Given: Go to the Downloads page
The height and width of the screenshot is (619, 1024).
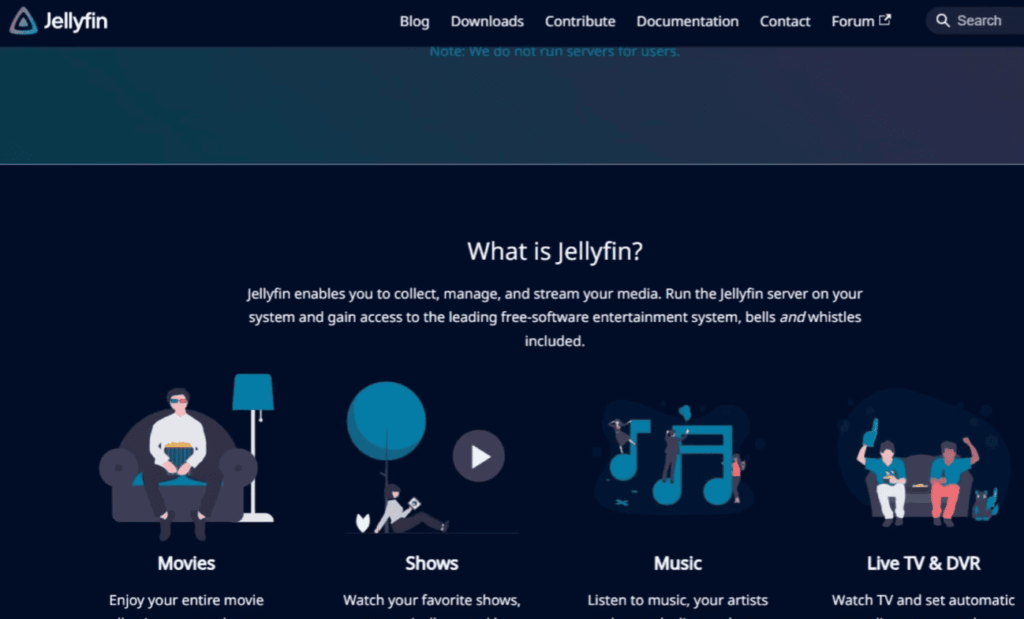Looking at the screenshot, I should [487, 22].
